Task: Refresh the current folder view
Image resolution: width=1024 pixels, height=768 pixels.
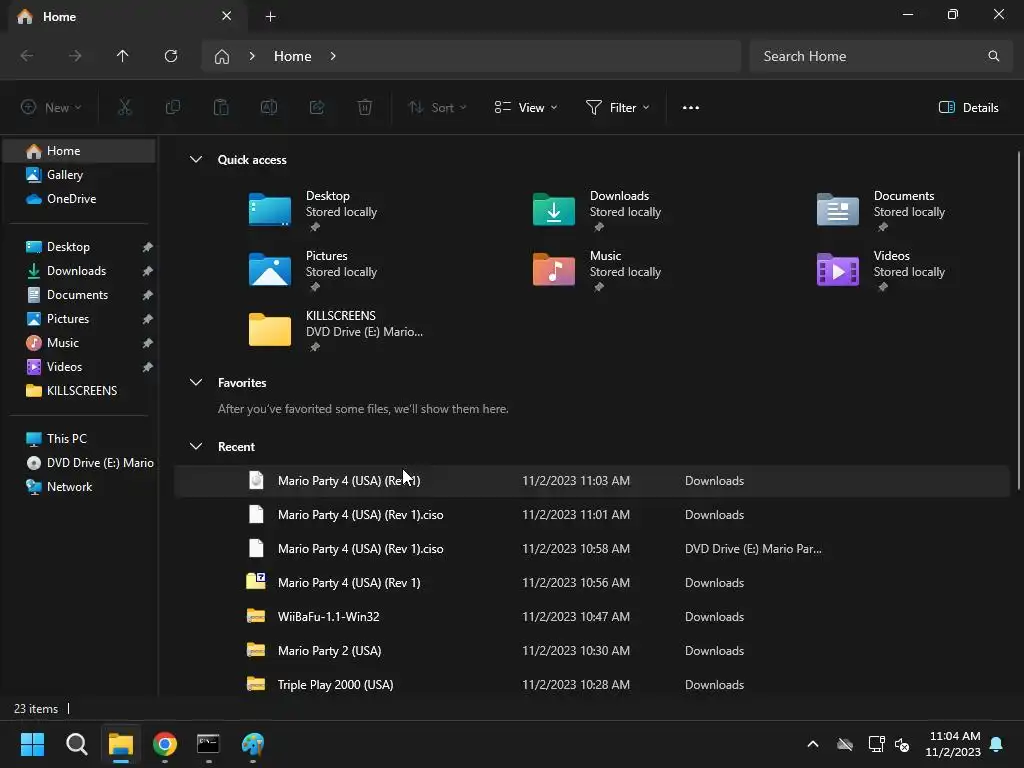Action: tap(171, 56)
